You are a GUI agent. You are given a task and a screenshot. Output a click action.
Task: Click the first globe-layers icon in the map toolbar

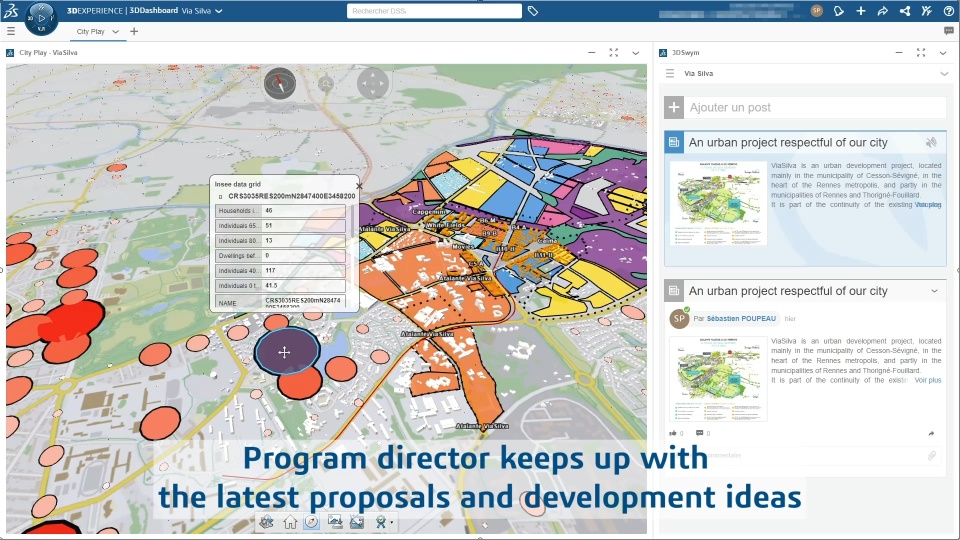coord(266,522)
